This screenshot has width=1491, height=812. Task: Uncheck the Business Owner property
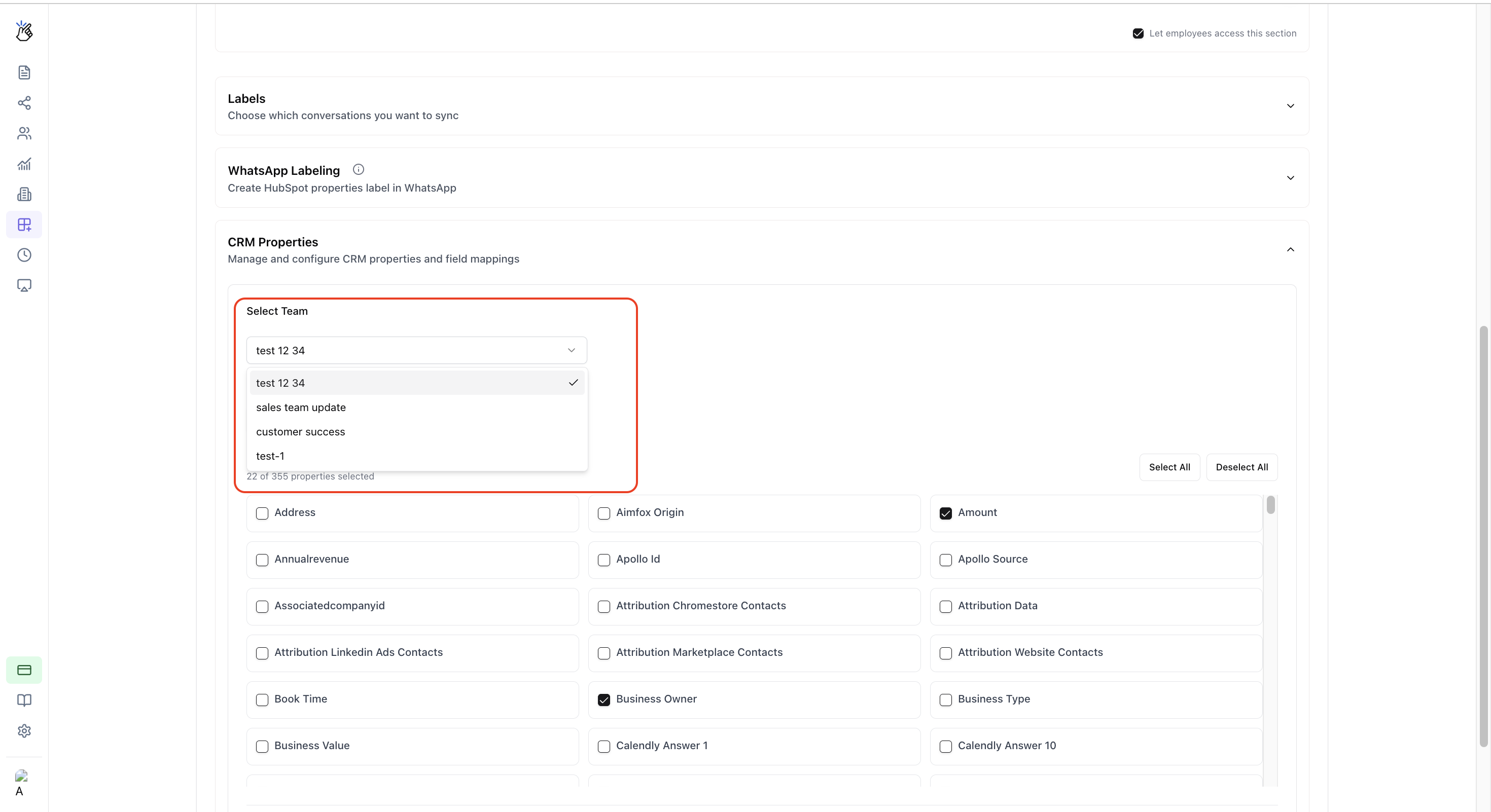point(603,699)
